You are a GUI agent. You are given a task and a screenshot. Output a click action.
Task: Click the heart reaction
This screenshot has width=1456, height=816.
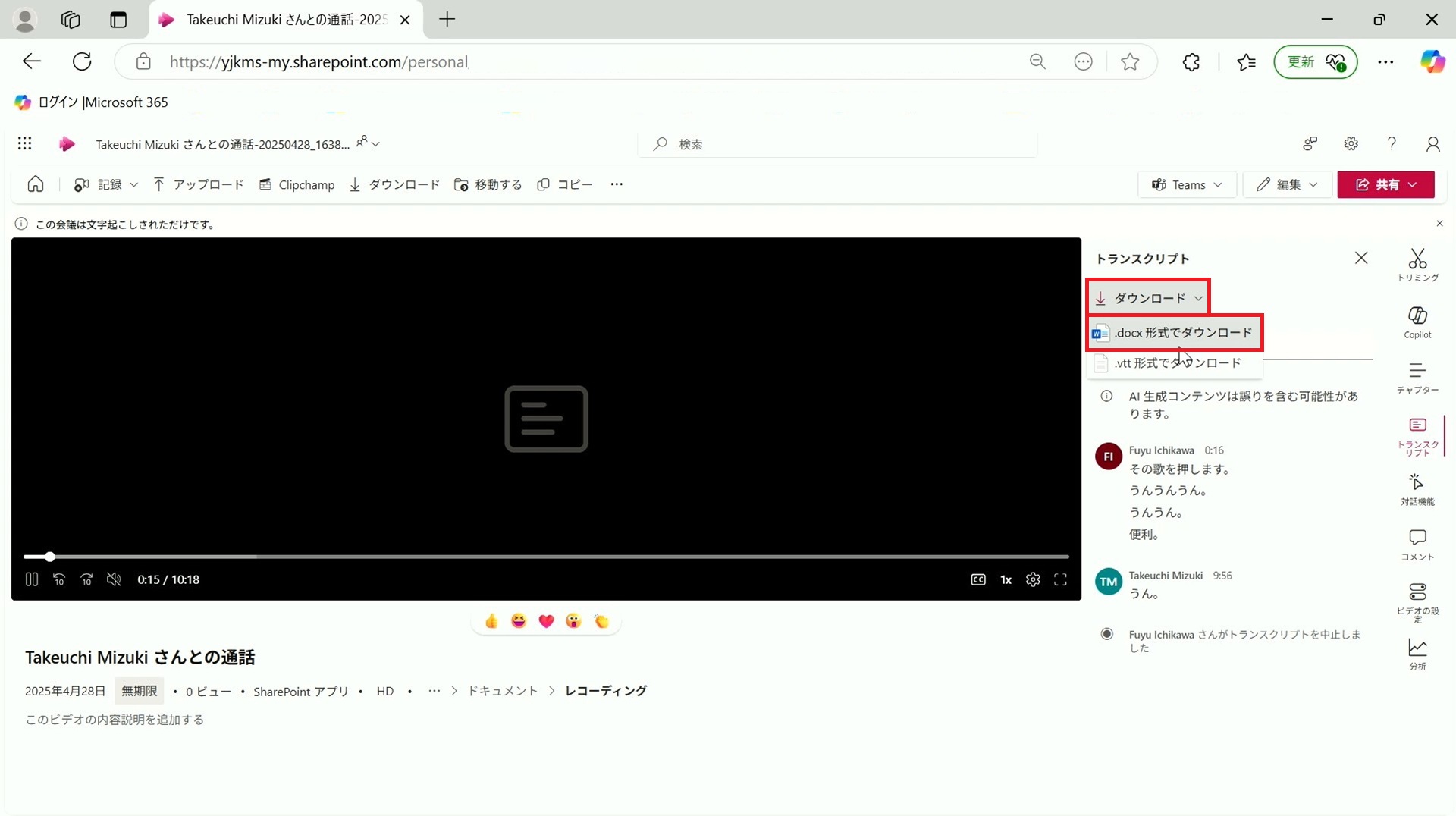pyautogui.click(x=546, y=621)
